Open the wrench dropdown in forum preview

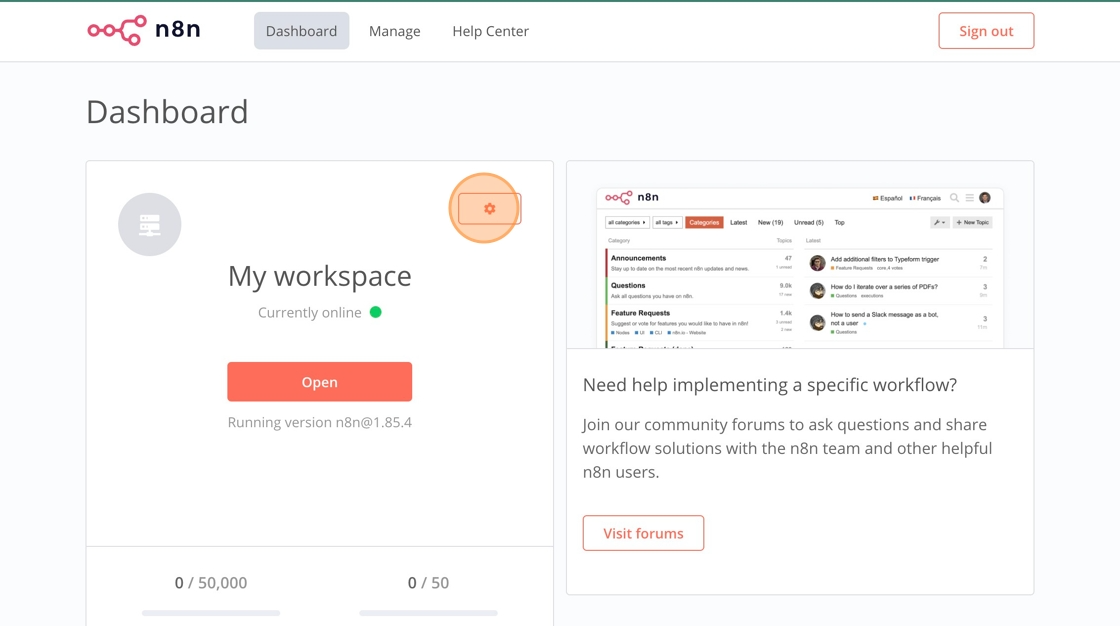[x=939, y=222]
